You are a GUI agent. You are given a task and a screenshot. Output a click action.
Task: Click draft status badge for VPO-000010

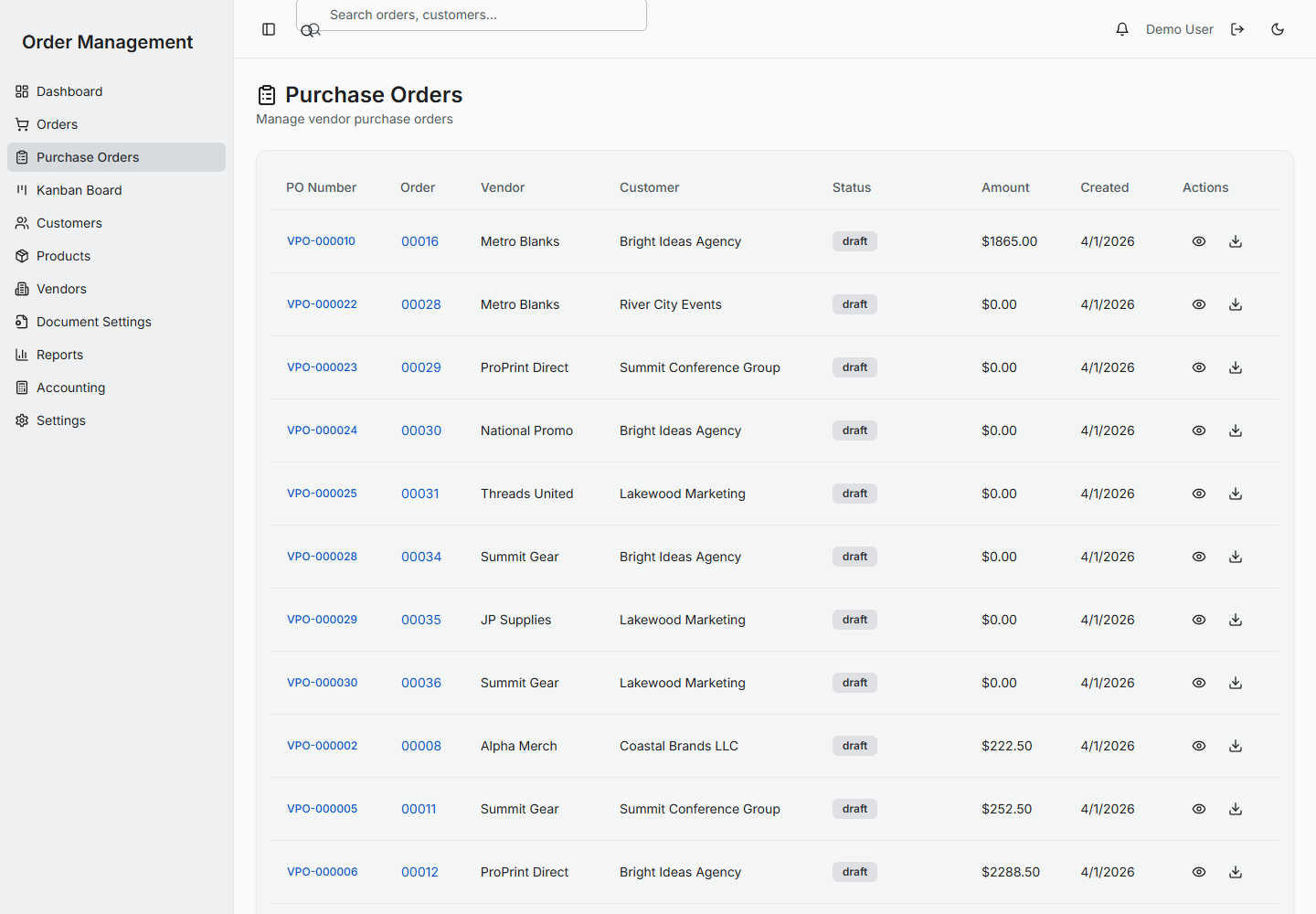[854, 241]
